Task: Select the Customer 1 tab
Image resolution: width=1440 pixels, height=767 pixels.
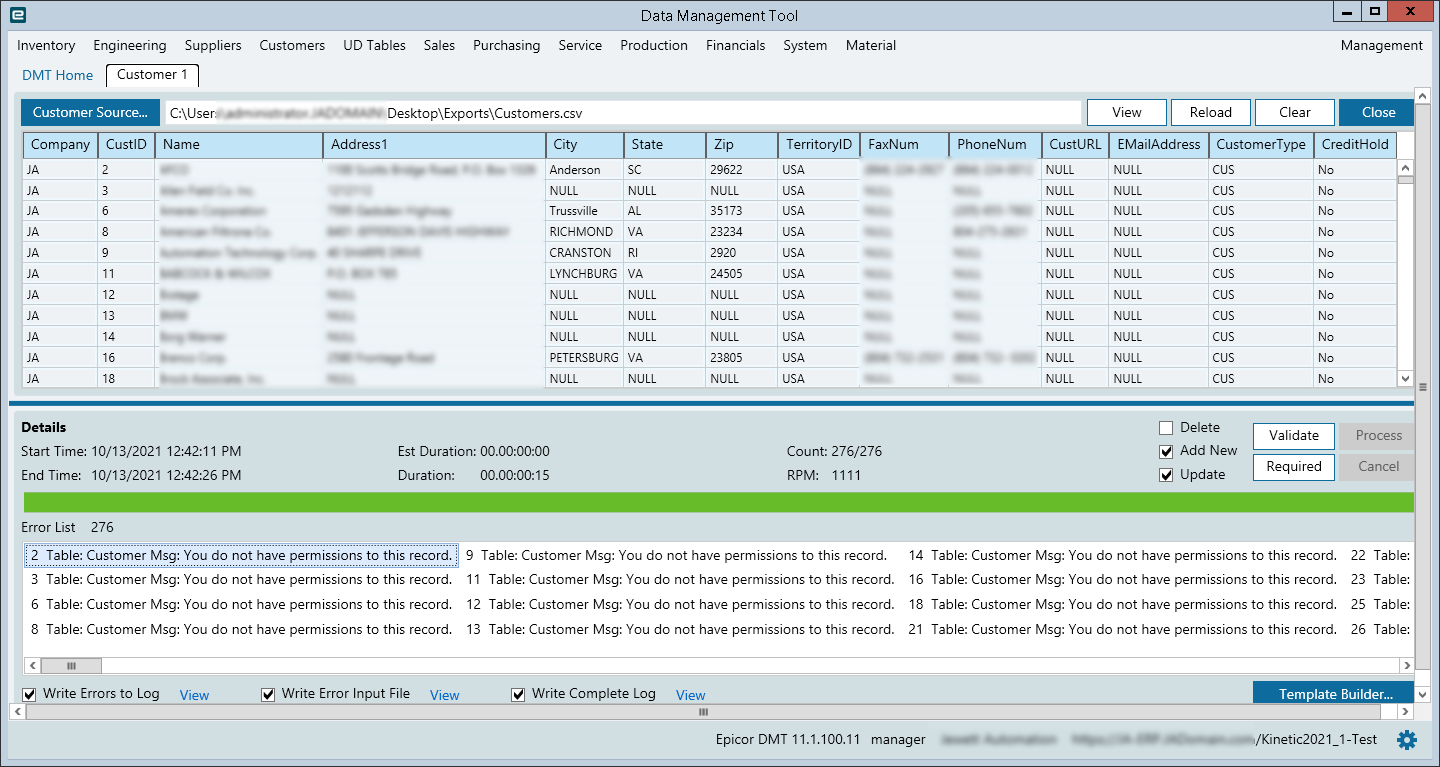Action: pos(152,75)
